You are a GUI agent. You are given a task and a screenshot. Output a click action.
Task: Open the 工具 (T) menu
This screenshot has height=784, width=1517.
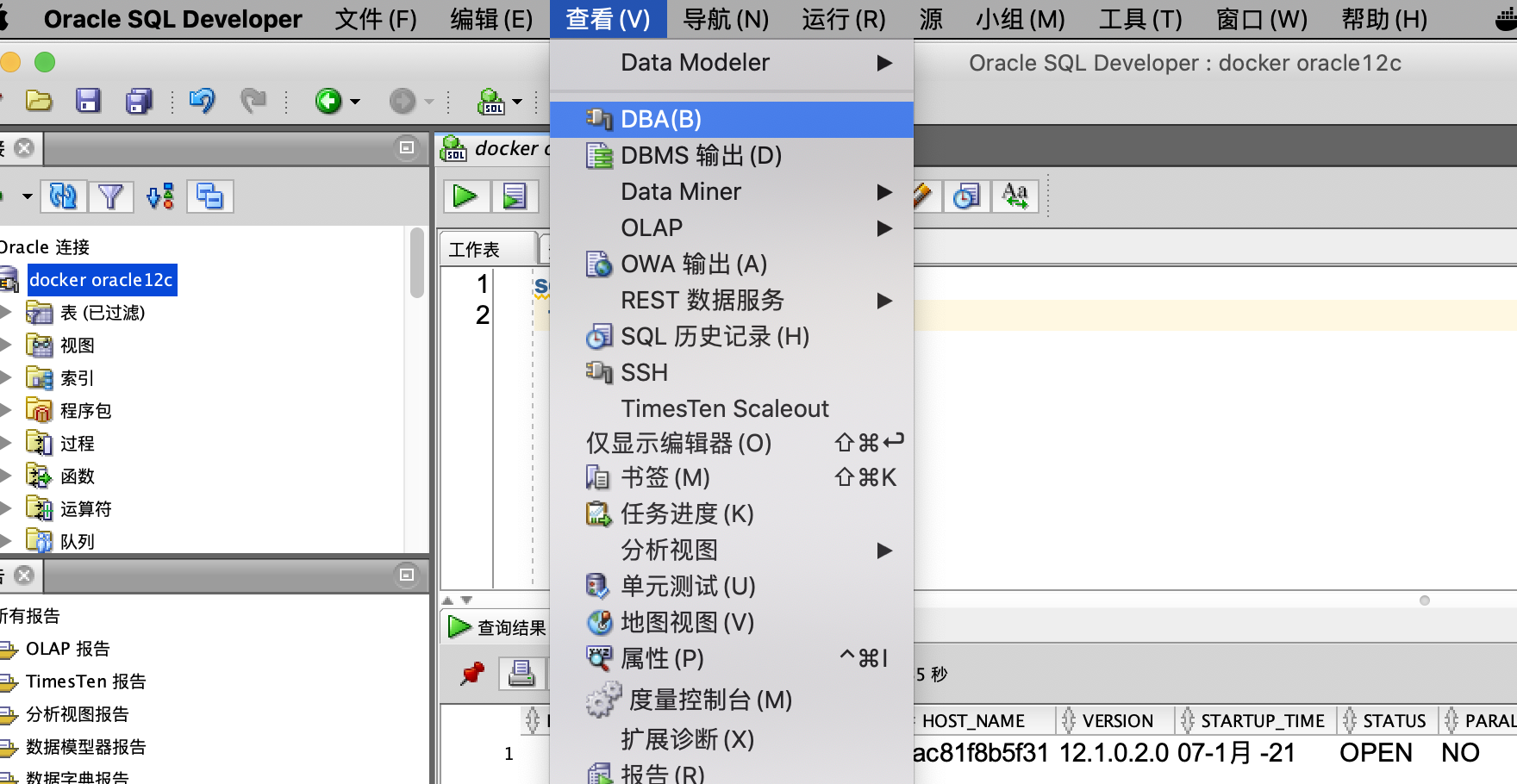[1139, 18]
